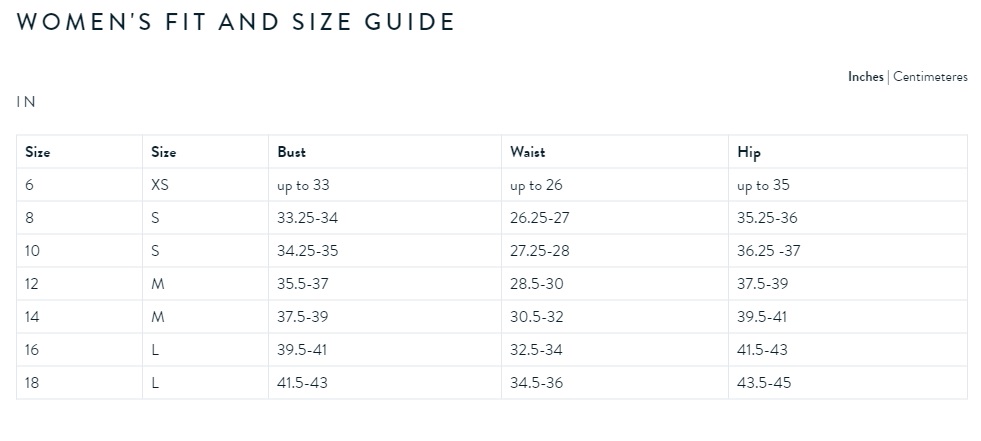Click the 'up to 26' waist cell
The width and height of the screenshot is (981, 441).
pyautogui.click(x=536, y=185)
